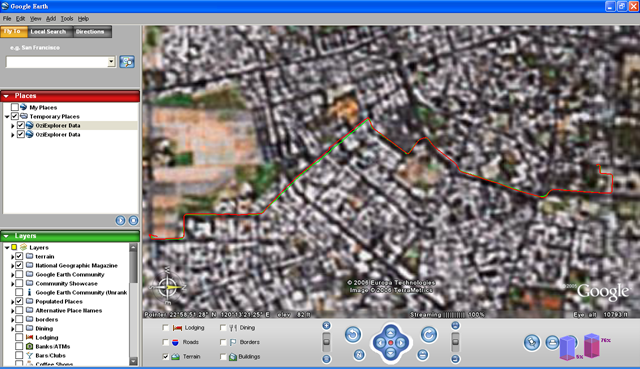
Task: Click the zoom slider handle
Action: point(326,342)
